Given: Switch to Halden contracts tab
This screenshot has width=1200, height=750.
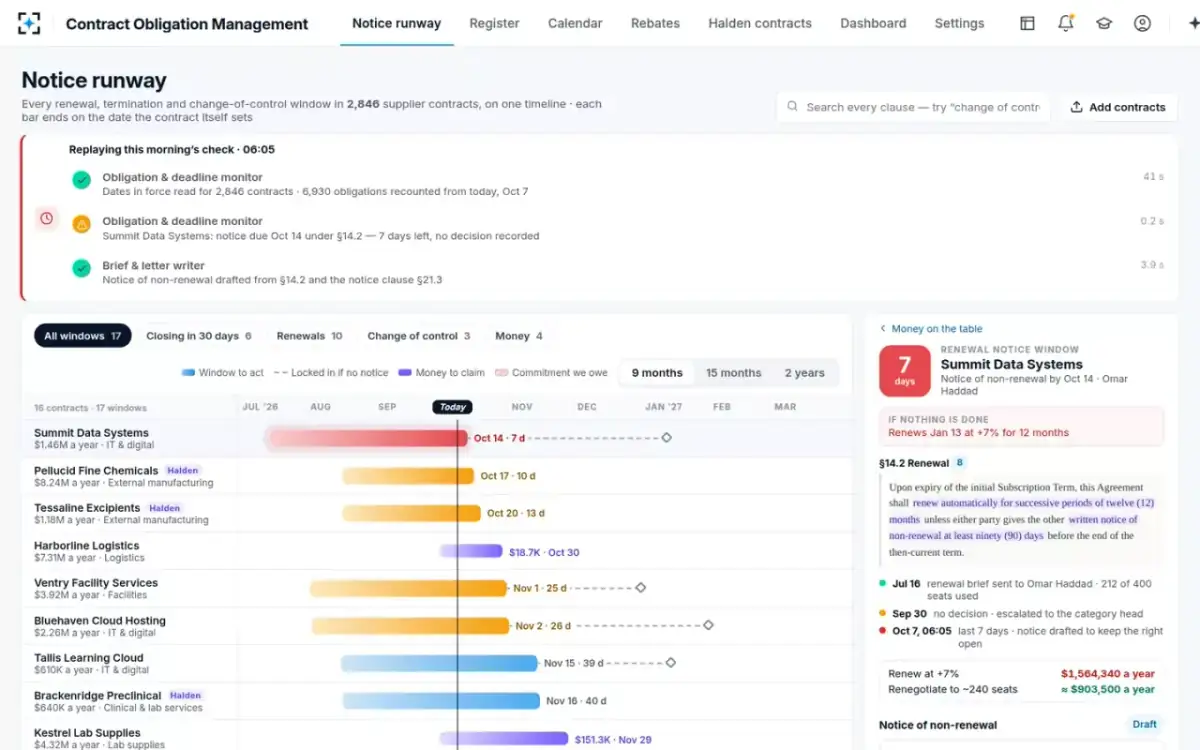Looking at the screenshot, I should tap(760, 23).
